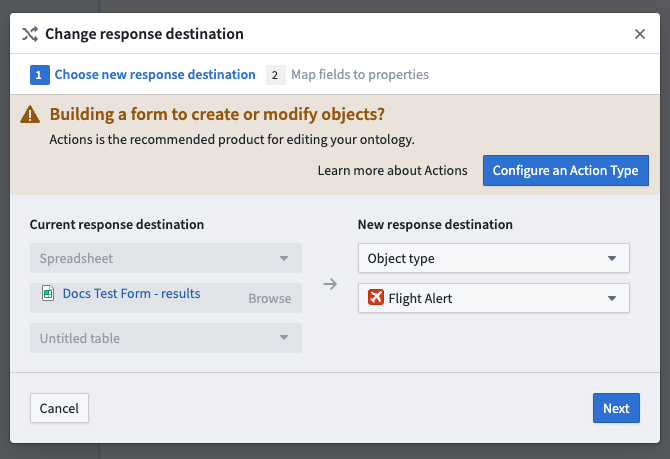Image resolution: width=670 pixels, height=459 pixels.
Task: Click the New response destination label
Action: tap(435, 224)
